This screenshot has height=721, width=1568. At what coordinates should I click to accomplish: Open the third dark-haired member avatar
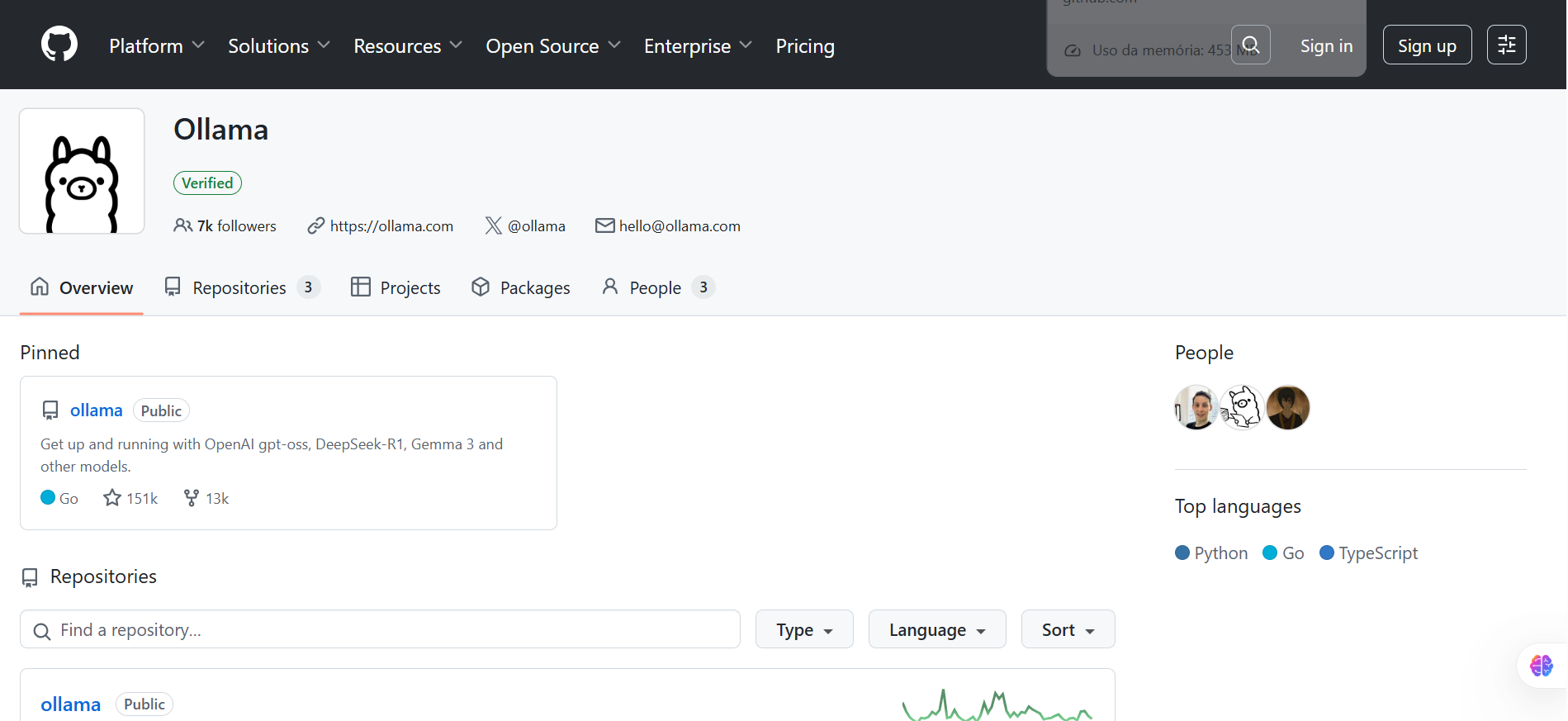1288,407
